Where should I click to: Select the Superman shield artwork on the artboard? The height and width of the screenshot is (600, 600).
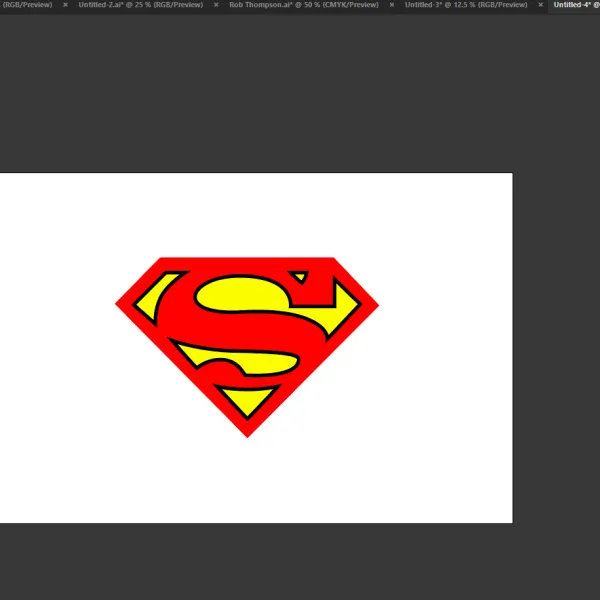click(x=247, y=347)
